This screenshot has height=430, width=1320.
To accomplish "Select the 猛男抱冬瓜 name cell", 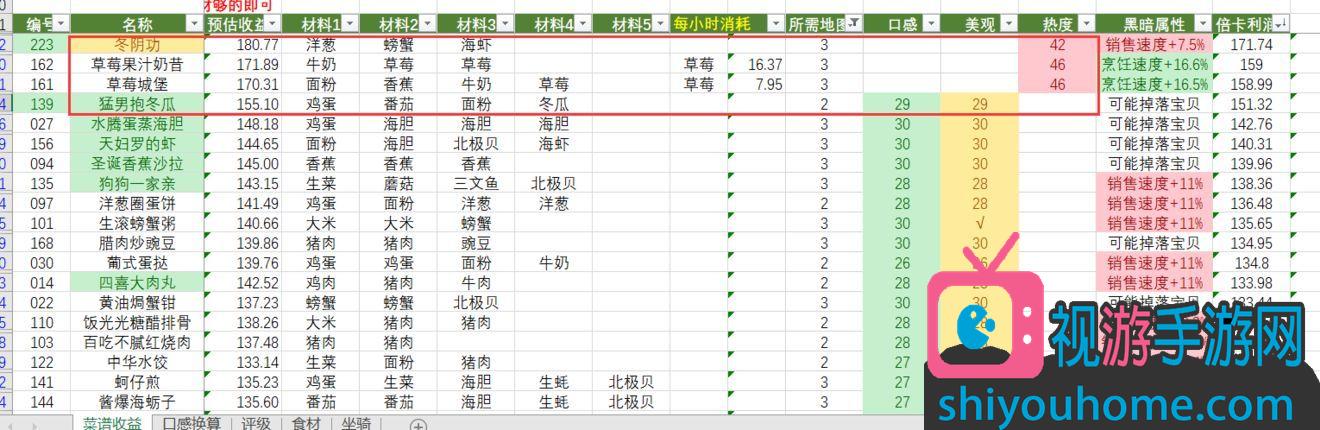I will coord(137,104).
